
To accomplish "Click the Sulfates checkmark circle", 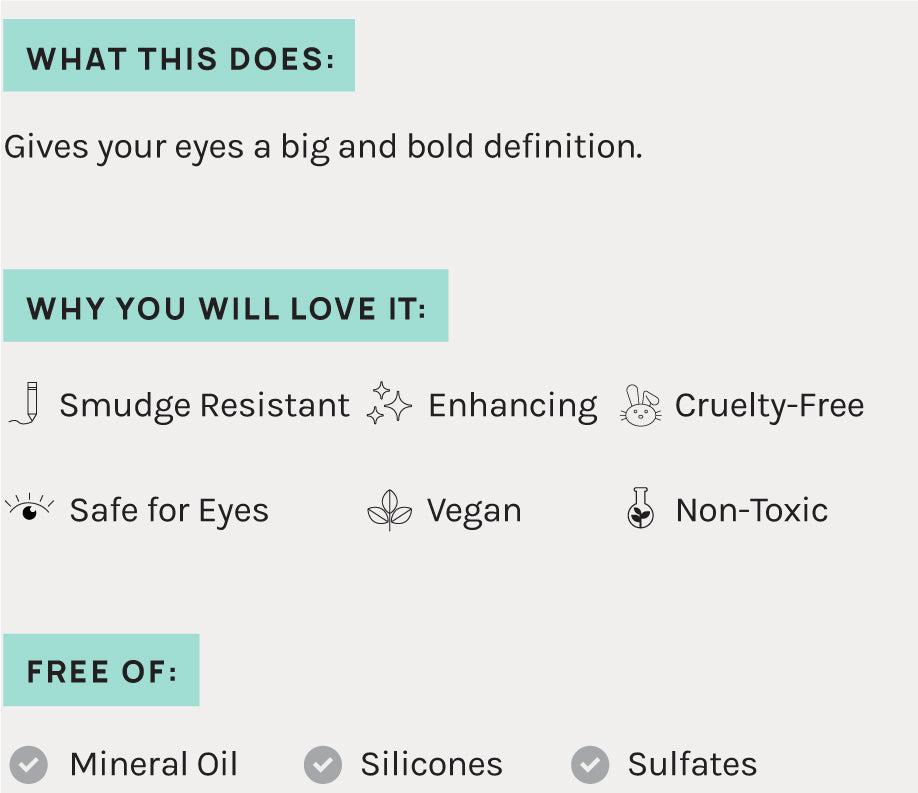I will point(590,765).
